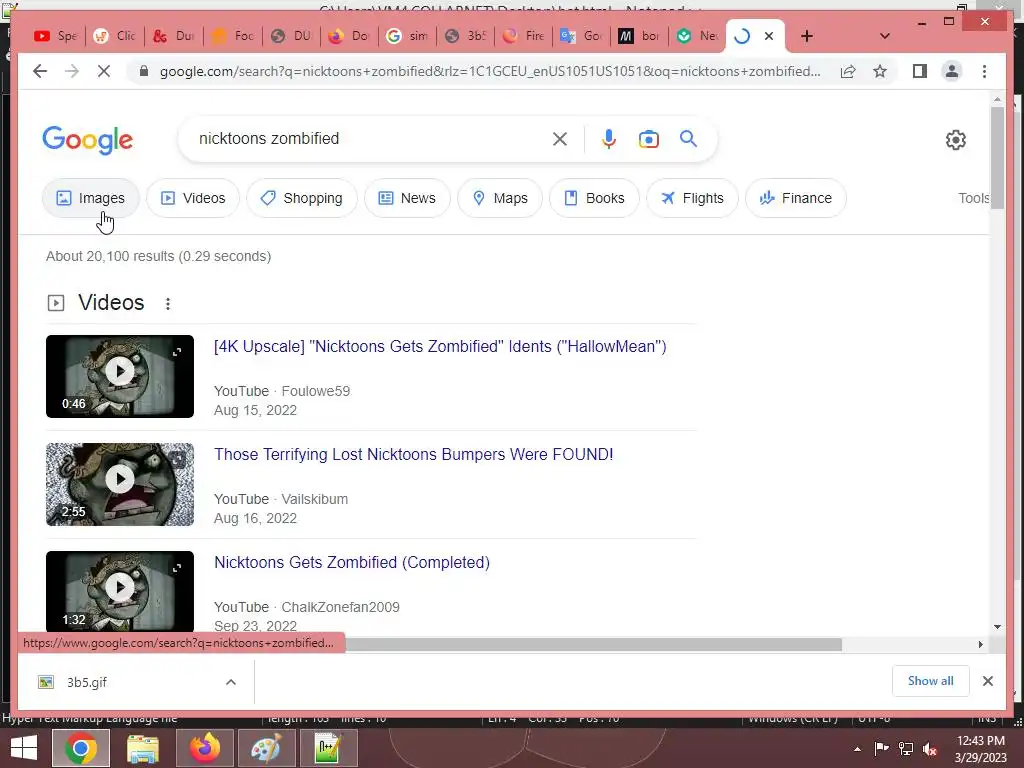Filter results by Maps

tap(500, 198)
